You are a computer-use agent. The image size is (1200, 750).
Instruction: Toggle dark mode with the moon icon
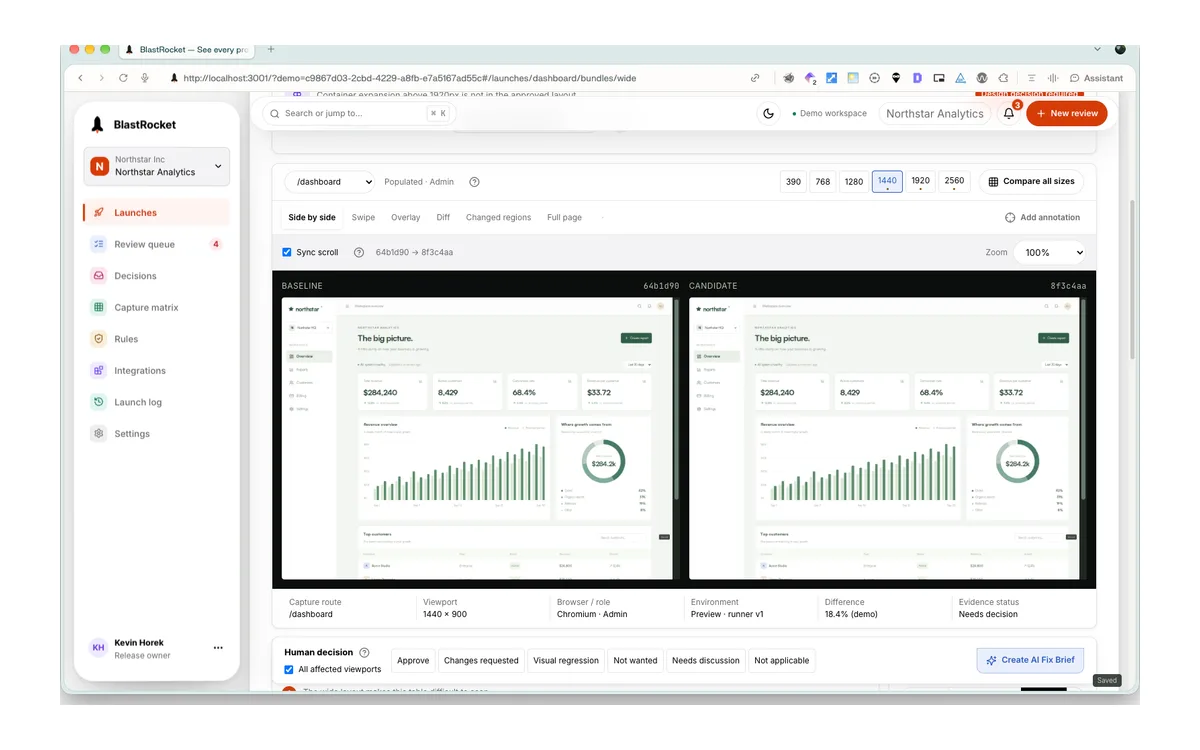tap(768, 114)
